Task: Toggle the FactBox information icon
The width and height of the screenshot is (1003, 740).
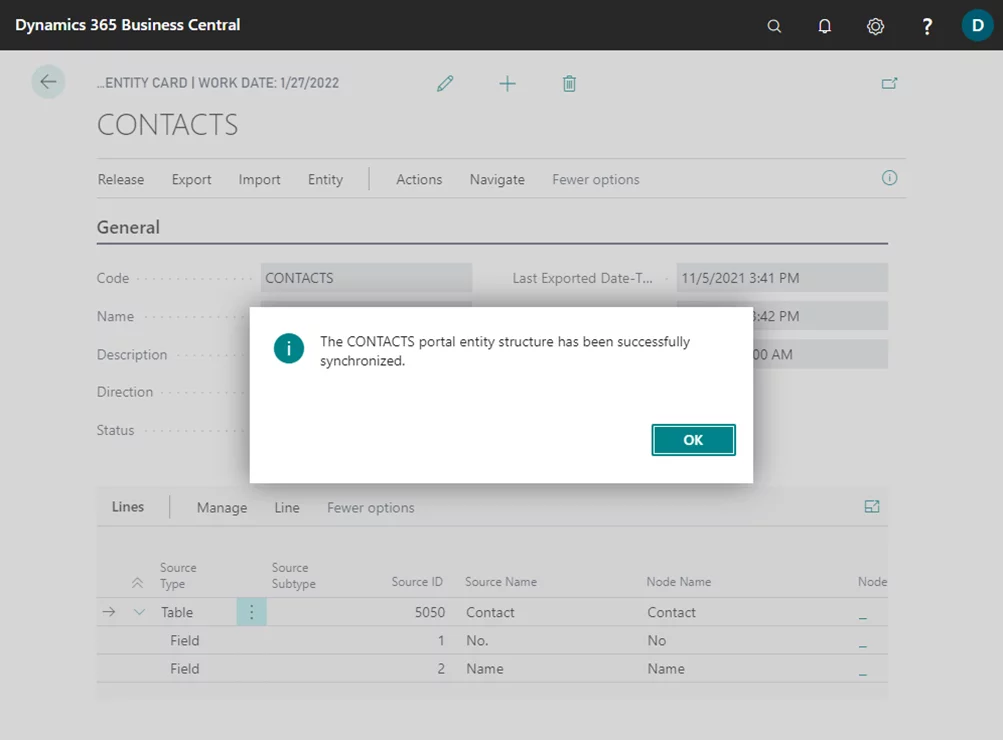Action: (889, 178)
